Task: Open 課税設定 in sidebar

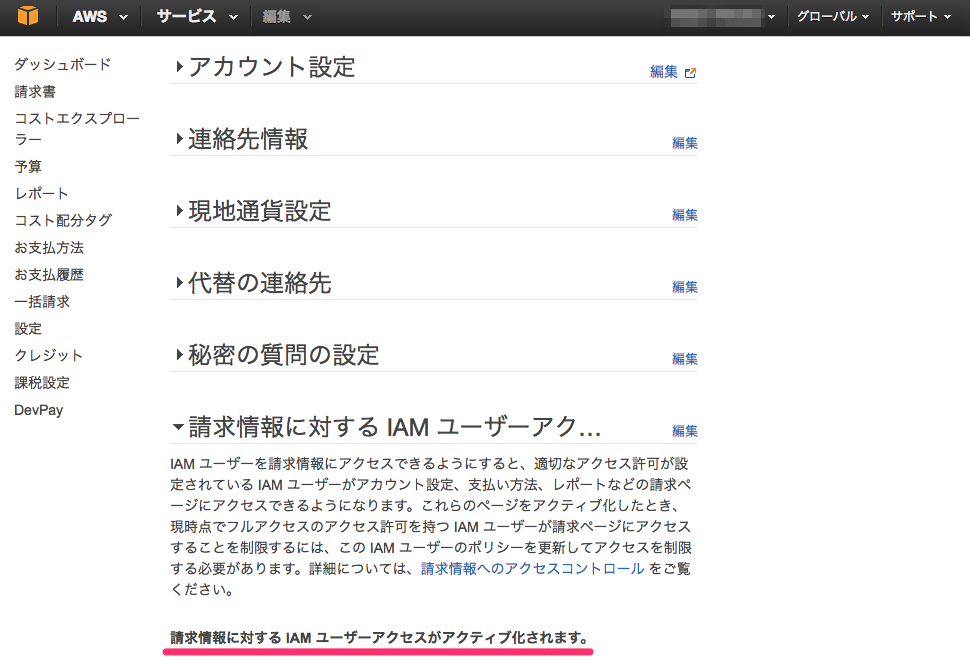Action: tap(42, 383)
